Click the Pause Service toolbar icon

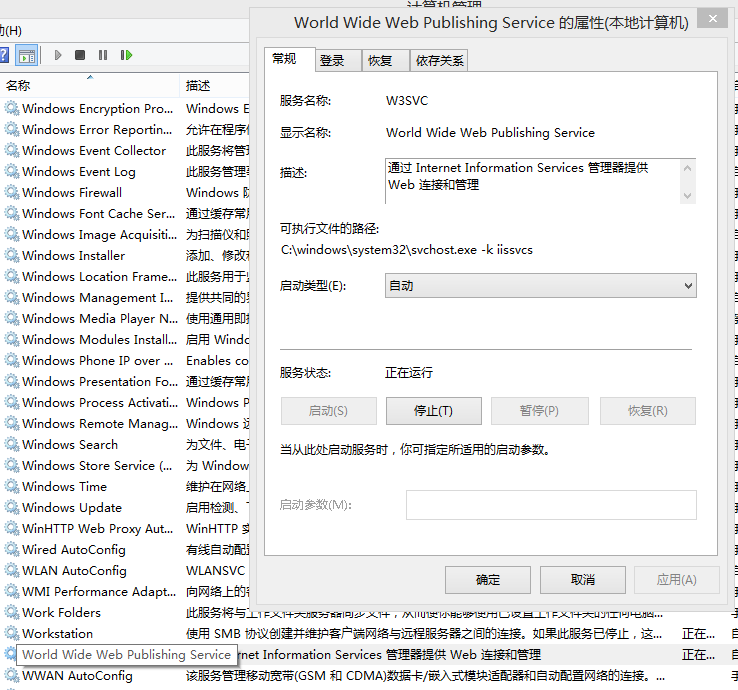(103, 55)
